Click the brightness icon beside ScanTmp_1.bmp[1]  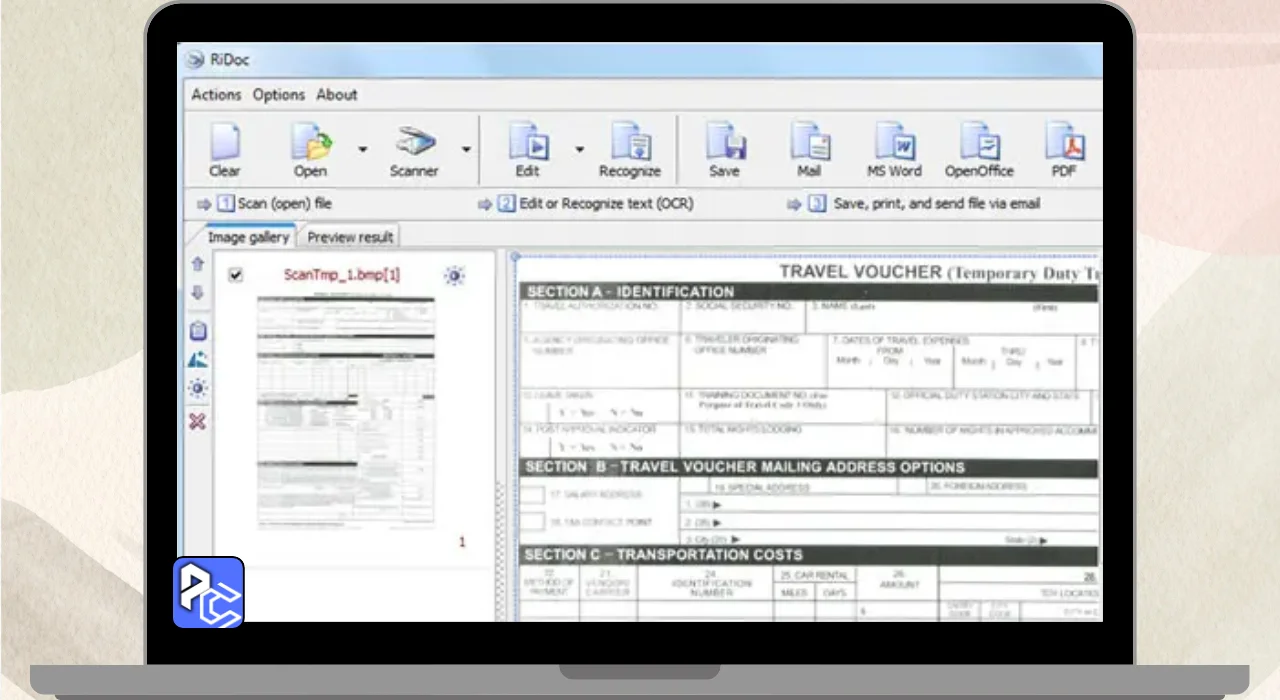[x=455, y=276]
